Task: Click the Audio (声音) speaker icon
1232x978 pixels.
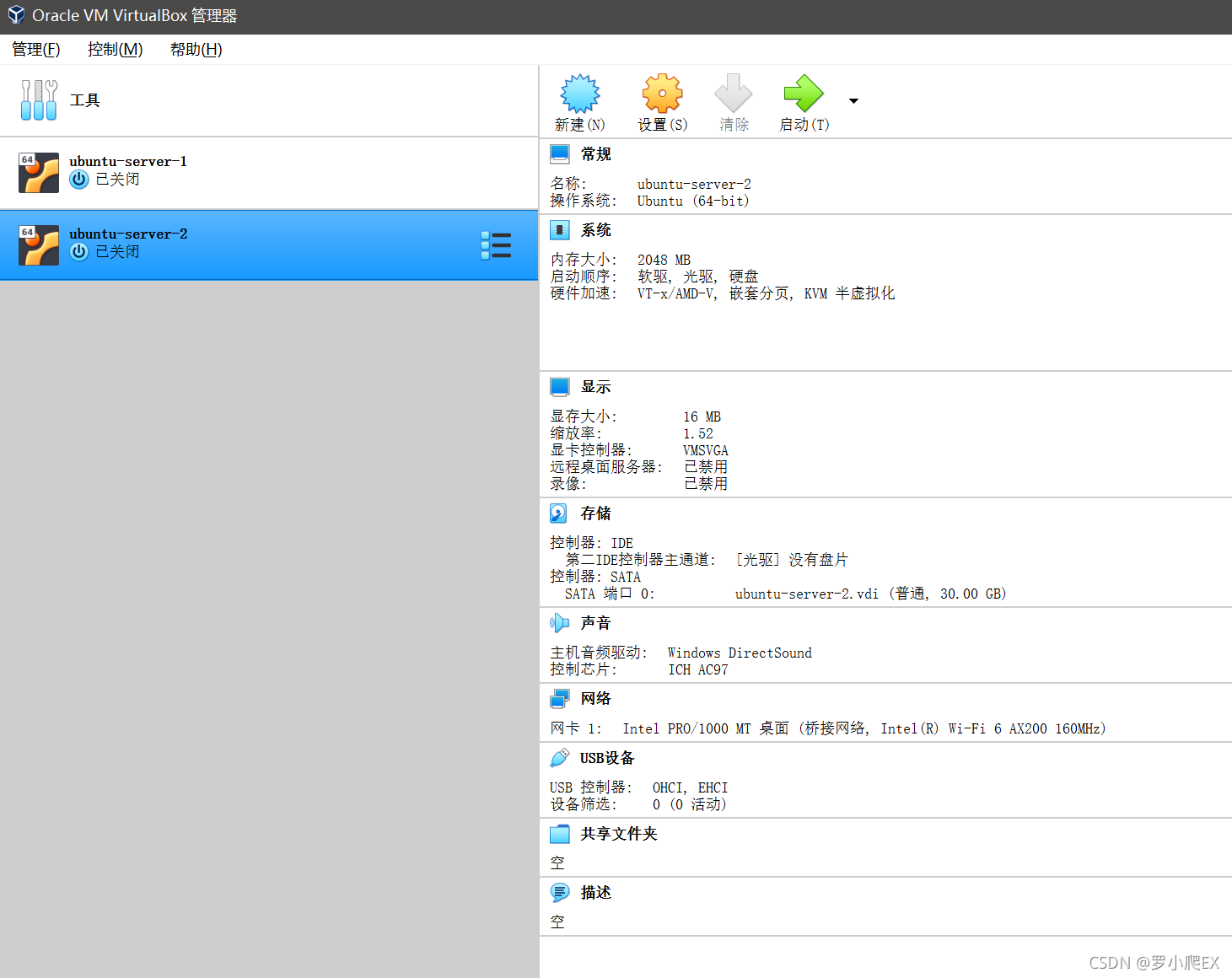Action: click(559, 622)
